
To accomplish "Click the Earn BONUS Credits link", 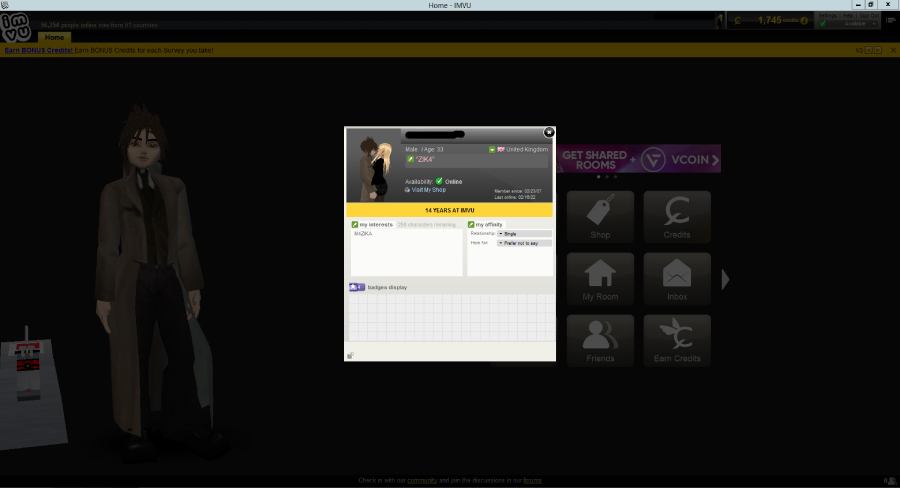I will pyautogui.click(x=39, y=51).
